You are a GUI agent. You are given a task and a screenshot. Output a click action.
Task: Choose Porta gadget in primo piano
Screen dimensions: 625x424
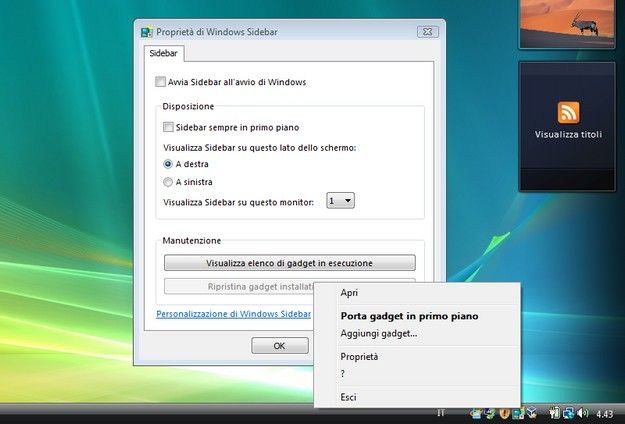pos(409,316)
